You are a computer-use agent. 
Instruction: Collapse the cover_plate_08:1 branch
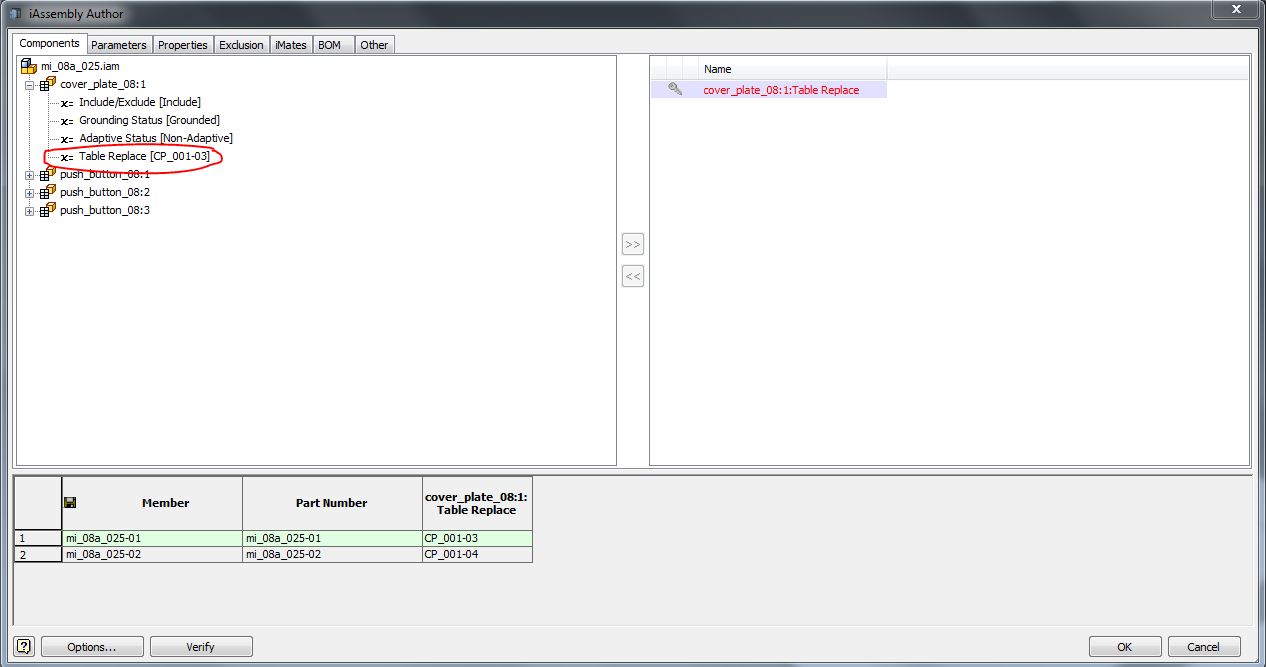pyautogui.click(x=30, y=83)
